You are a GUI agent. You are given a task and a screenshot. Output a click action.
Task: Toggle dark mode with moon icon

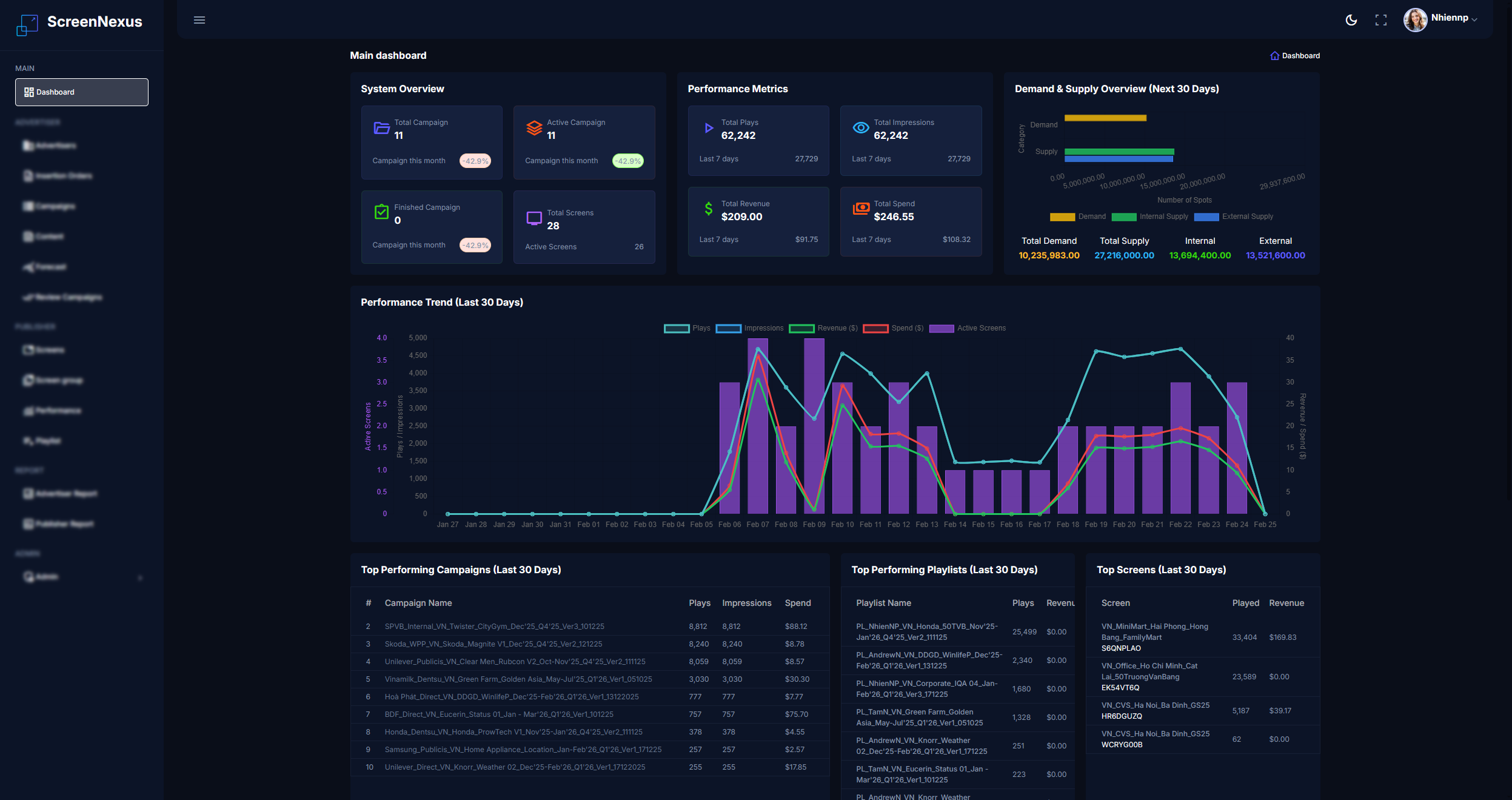coord(1351,20)
